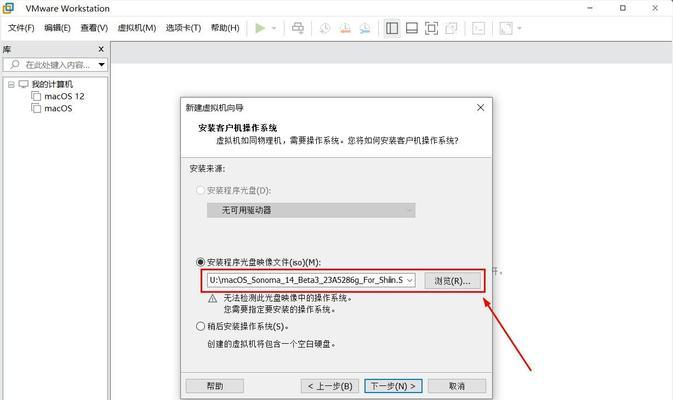This screenshot has height=400, width=673.
Task: Click the green Power On play icon
Action: [260, 28]
